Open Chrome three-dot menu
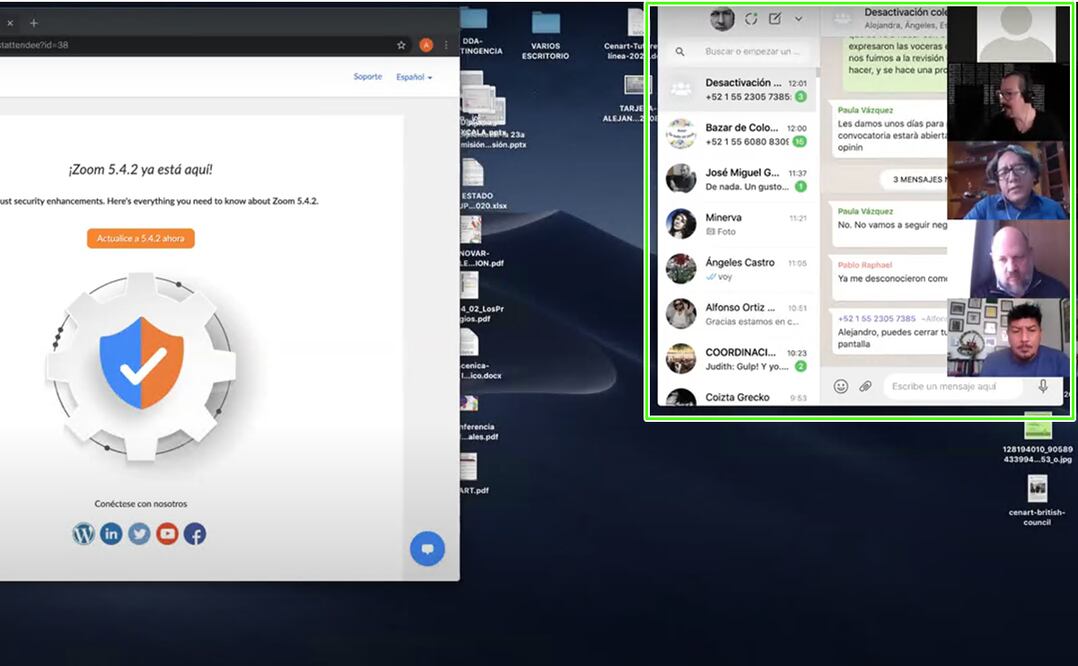This screenshot has height=666, width=1078. tap(446, 45)
